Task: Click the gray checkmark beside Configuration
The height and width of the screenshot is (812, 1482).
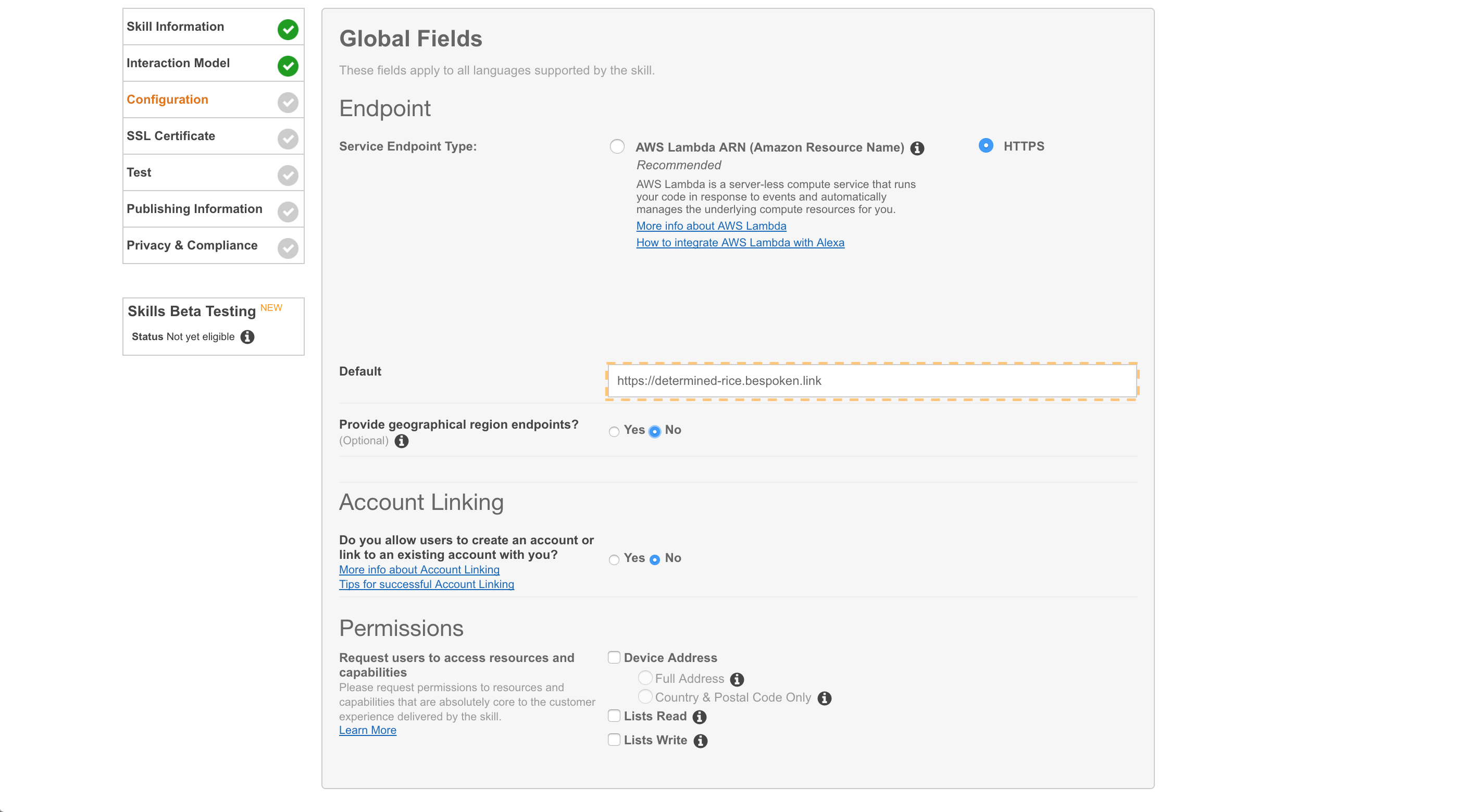Action: coord(288,103)
